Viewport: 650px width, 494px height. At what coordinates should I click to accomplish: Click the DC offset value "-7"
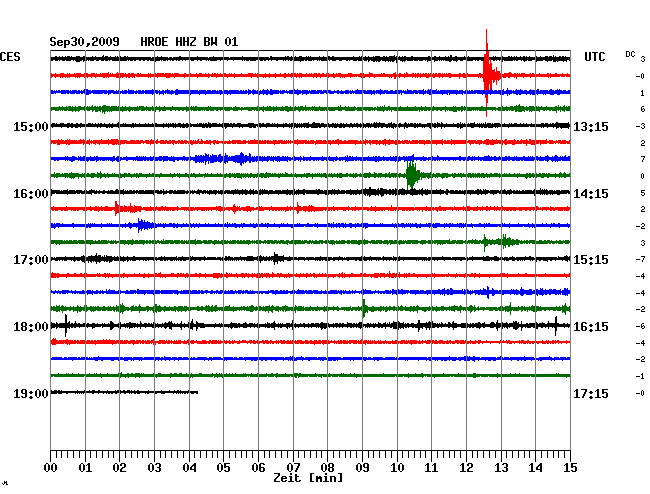pyautogui.click(x=640, y=259)
